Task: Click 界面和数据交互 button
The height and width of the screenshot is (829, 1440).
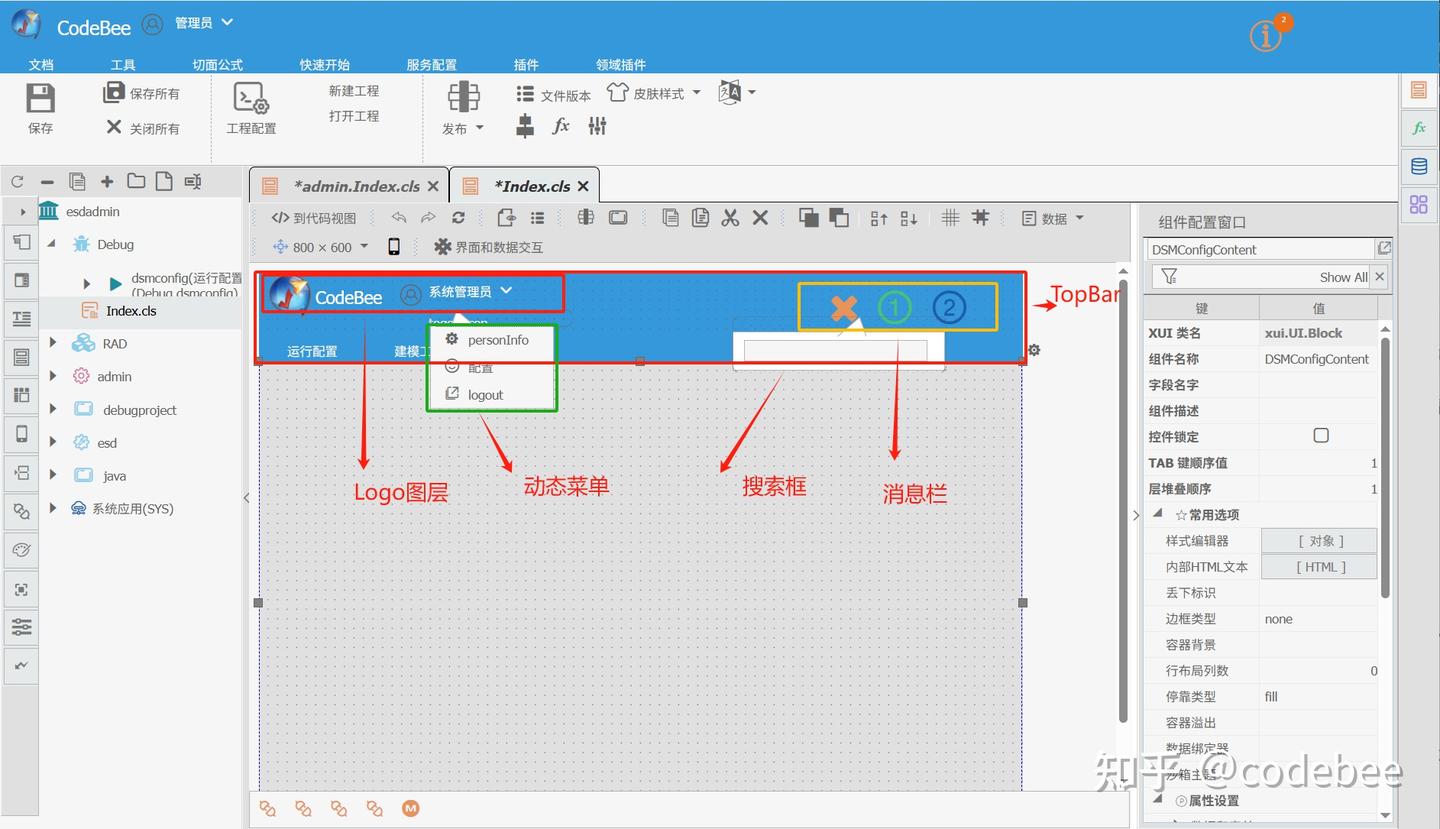Action: 488,247
